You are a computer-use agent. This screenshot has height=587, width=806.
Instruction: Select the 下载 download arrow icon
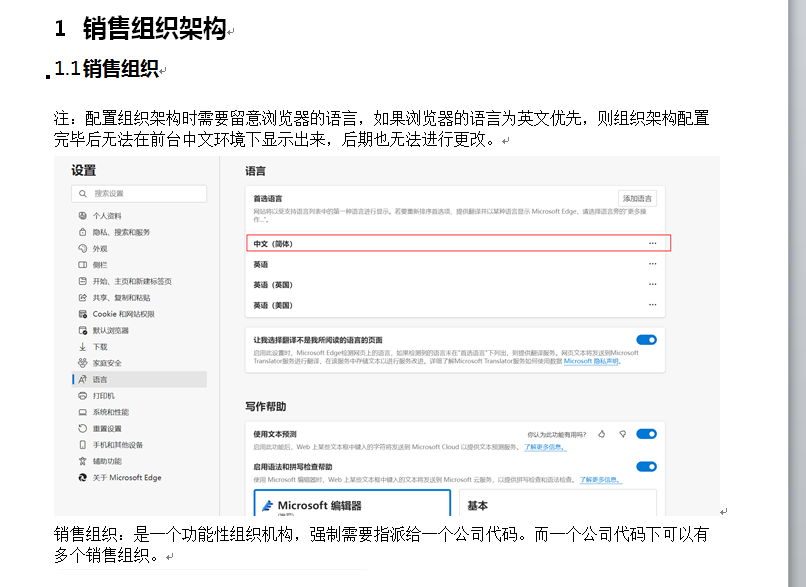[83, 346]
